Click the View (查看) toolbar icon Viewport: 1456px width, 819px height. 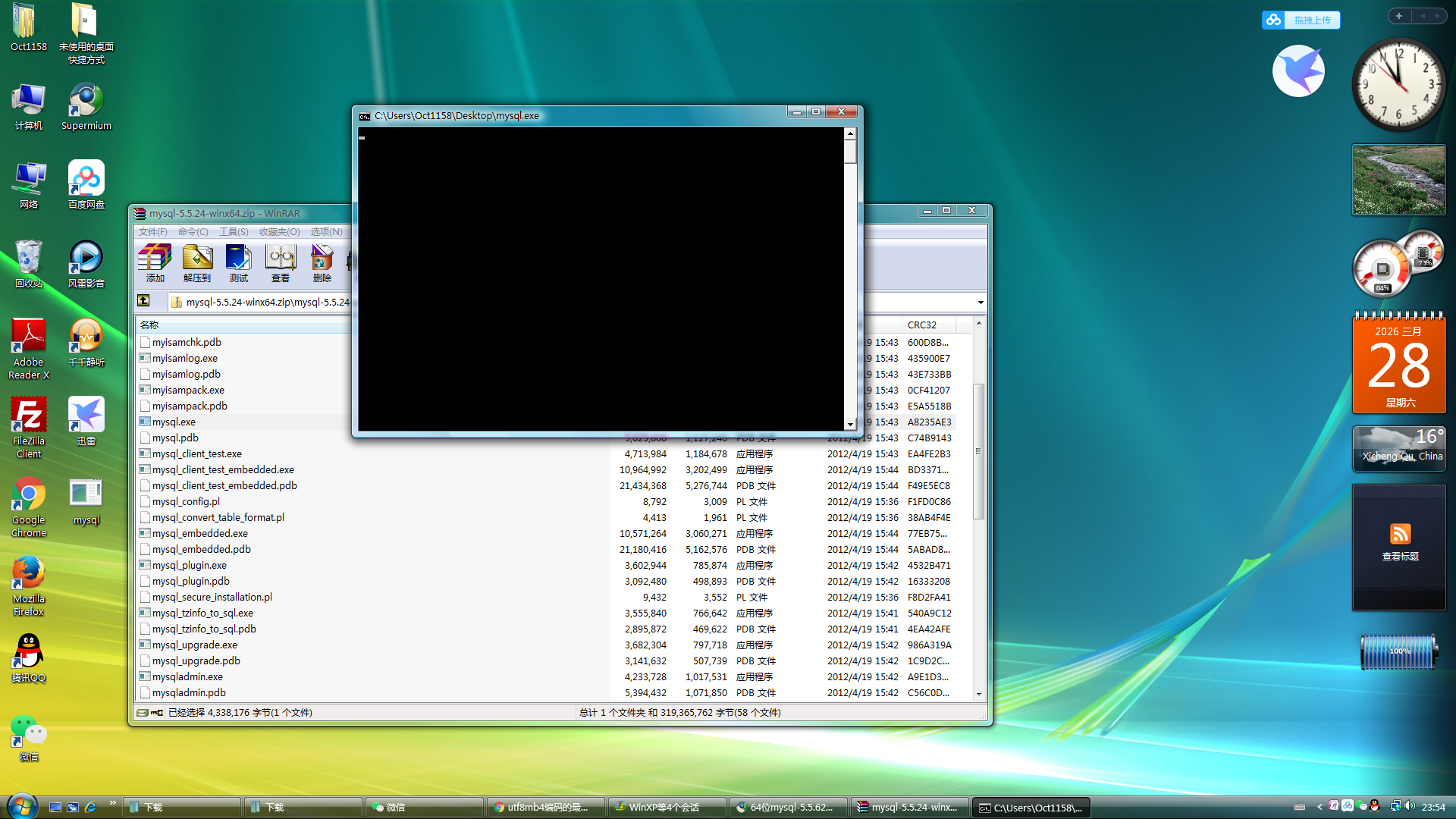(281, 262)
